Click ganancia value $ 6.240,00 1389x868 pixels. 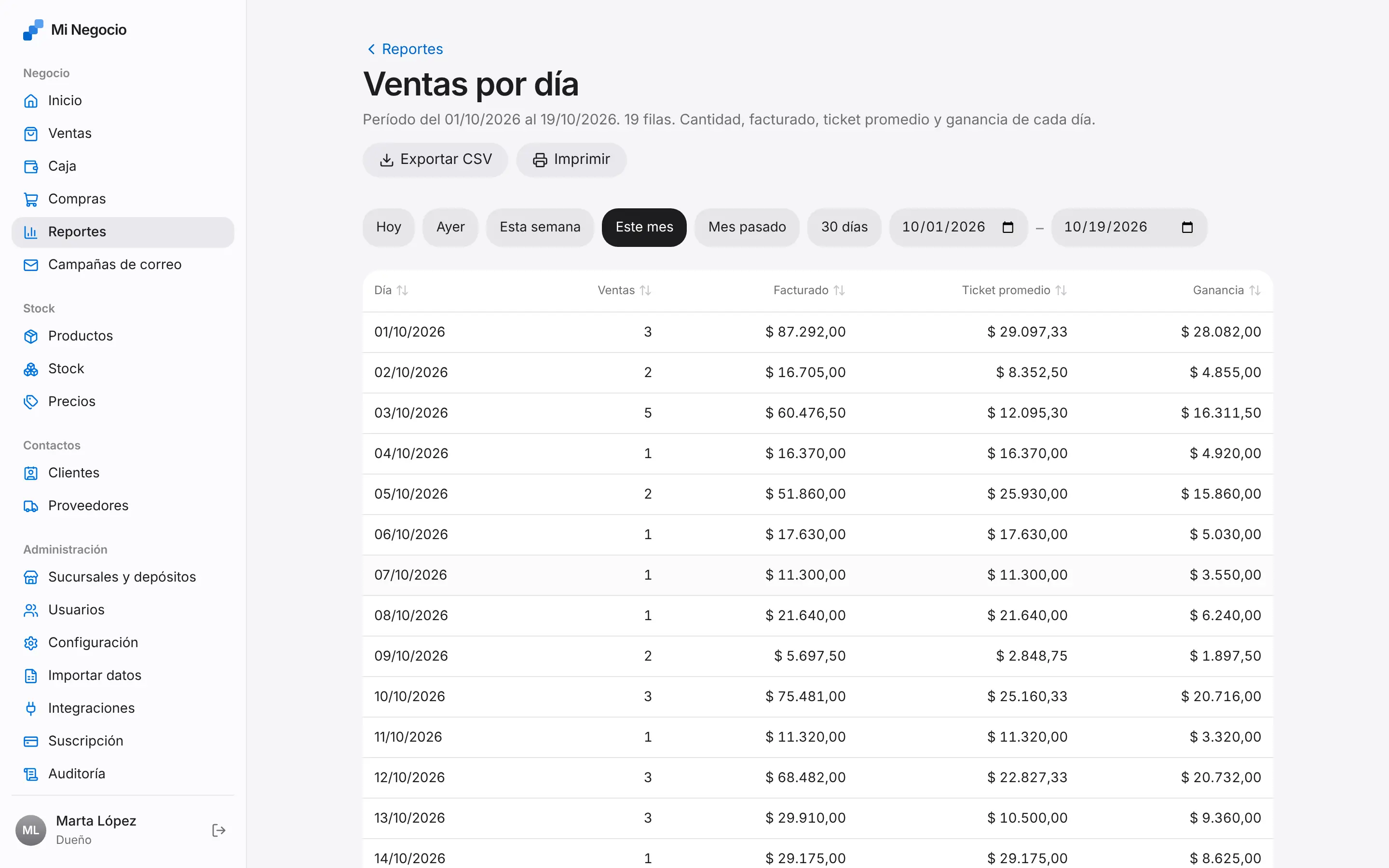click(1226, 615)
